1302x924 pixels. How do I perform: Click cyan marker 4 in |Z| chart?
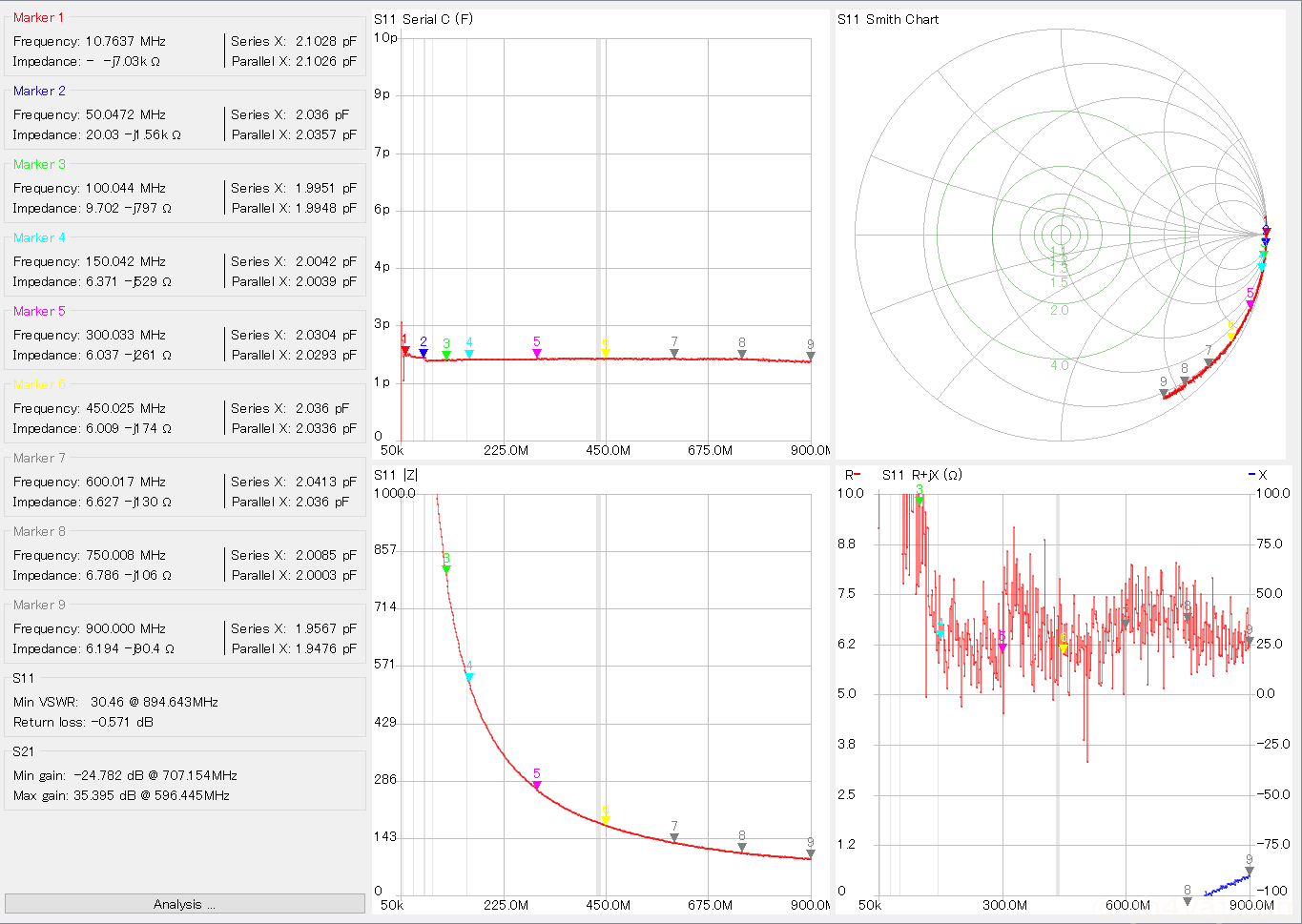469,678
